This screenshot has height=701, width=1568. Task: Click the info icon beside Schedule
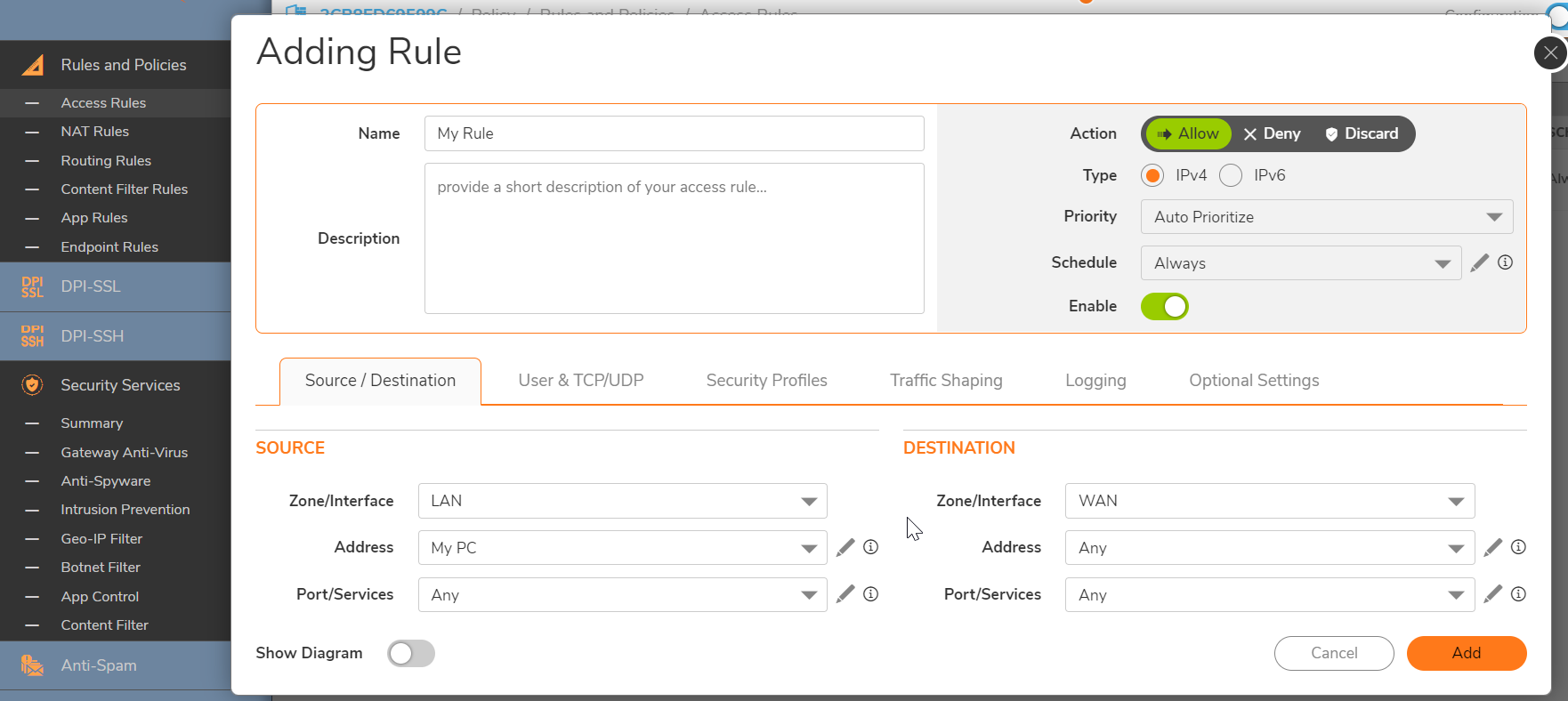(1505, 262)
